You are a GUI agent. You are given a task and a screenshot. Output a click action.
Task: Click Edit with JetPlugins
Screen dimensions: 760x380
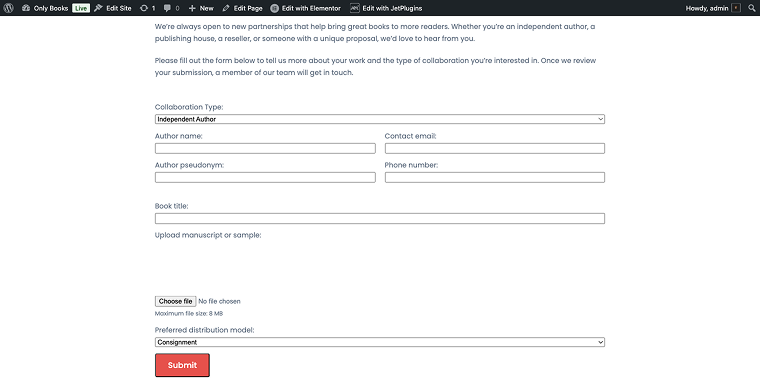point(386,8)
